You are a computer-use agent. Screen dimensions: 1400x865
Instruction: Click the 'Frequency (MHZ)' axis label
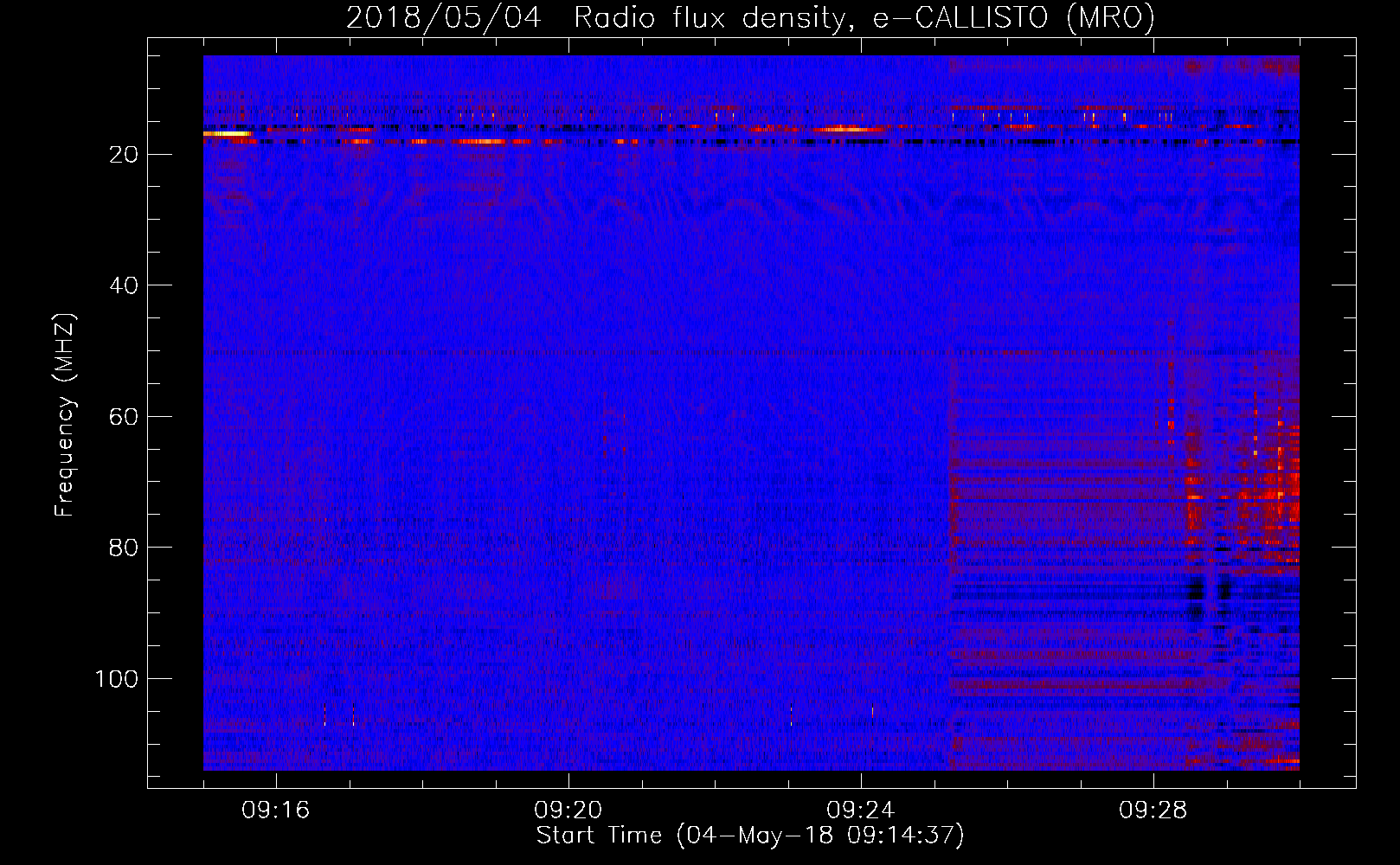(65, 415)
